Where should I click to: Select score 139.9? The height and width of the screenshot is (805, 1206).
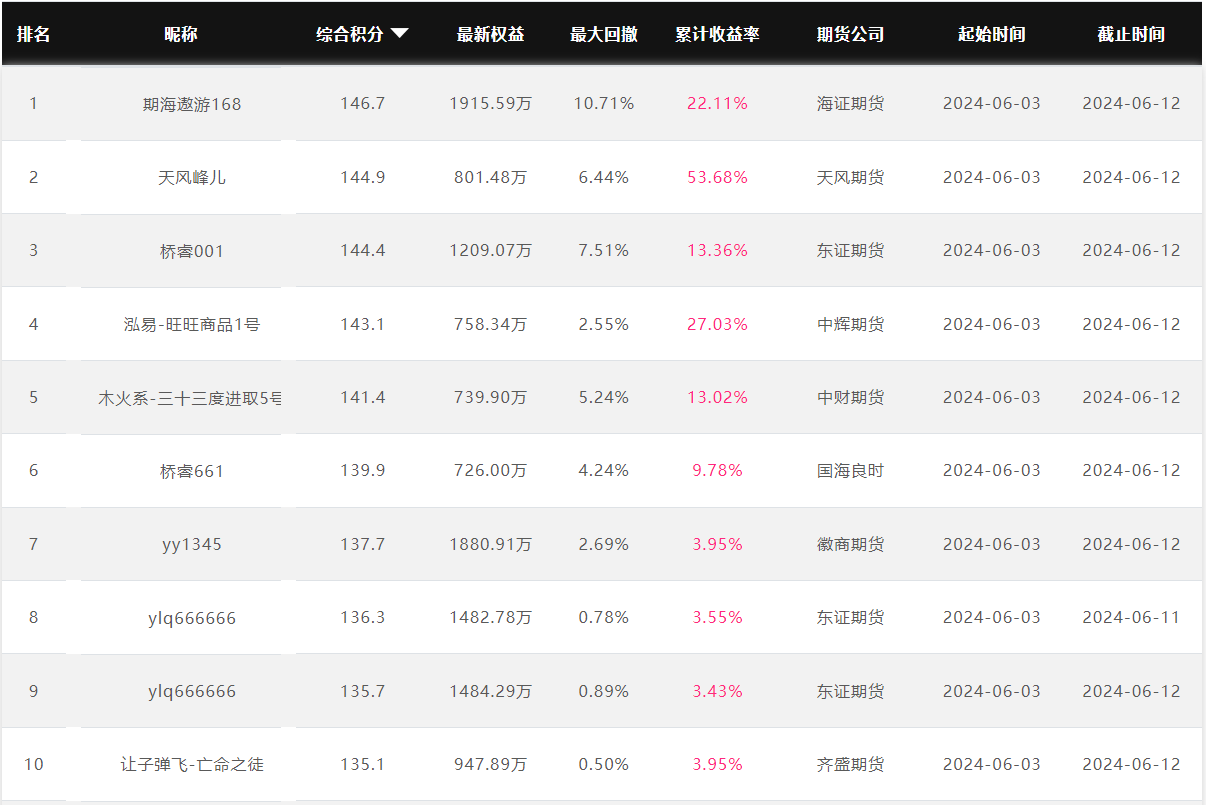[x=363, y=470]
